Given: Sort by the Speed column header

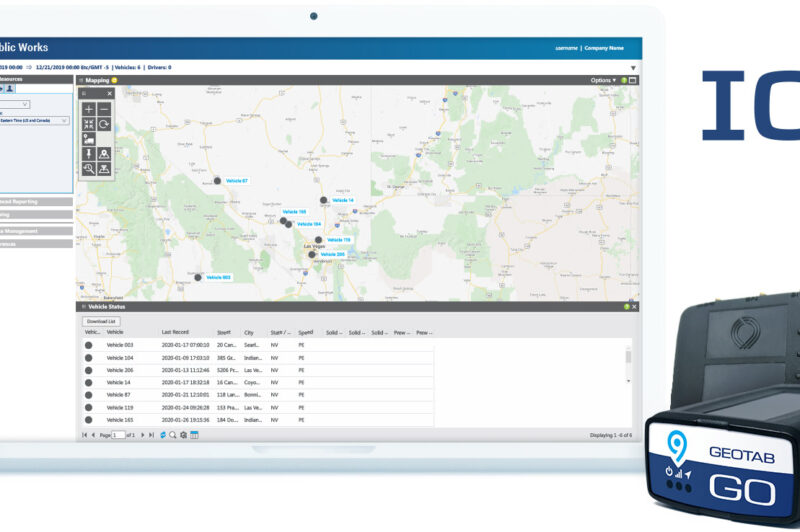Looking at the screenshot, I should 306,333.
